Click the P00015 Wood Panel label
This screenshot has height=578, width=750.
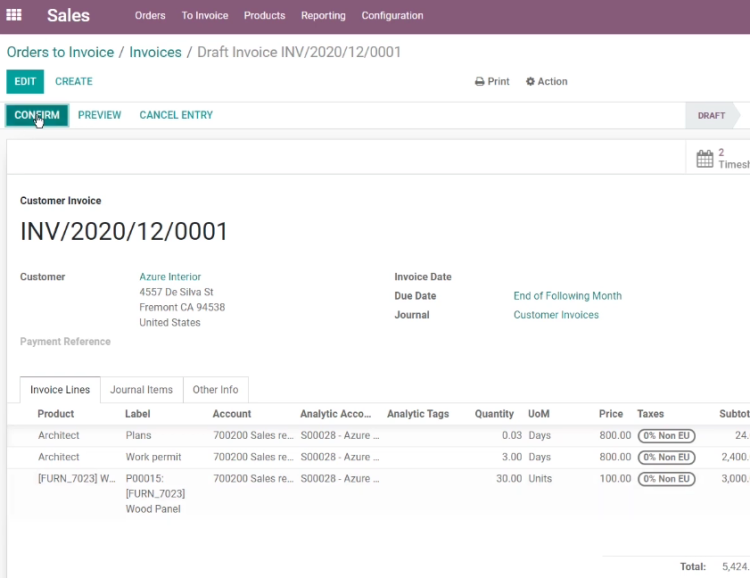[155, 494]
